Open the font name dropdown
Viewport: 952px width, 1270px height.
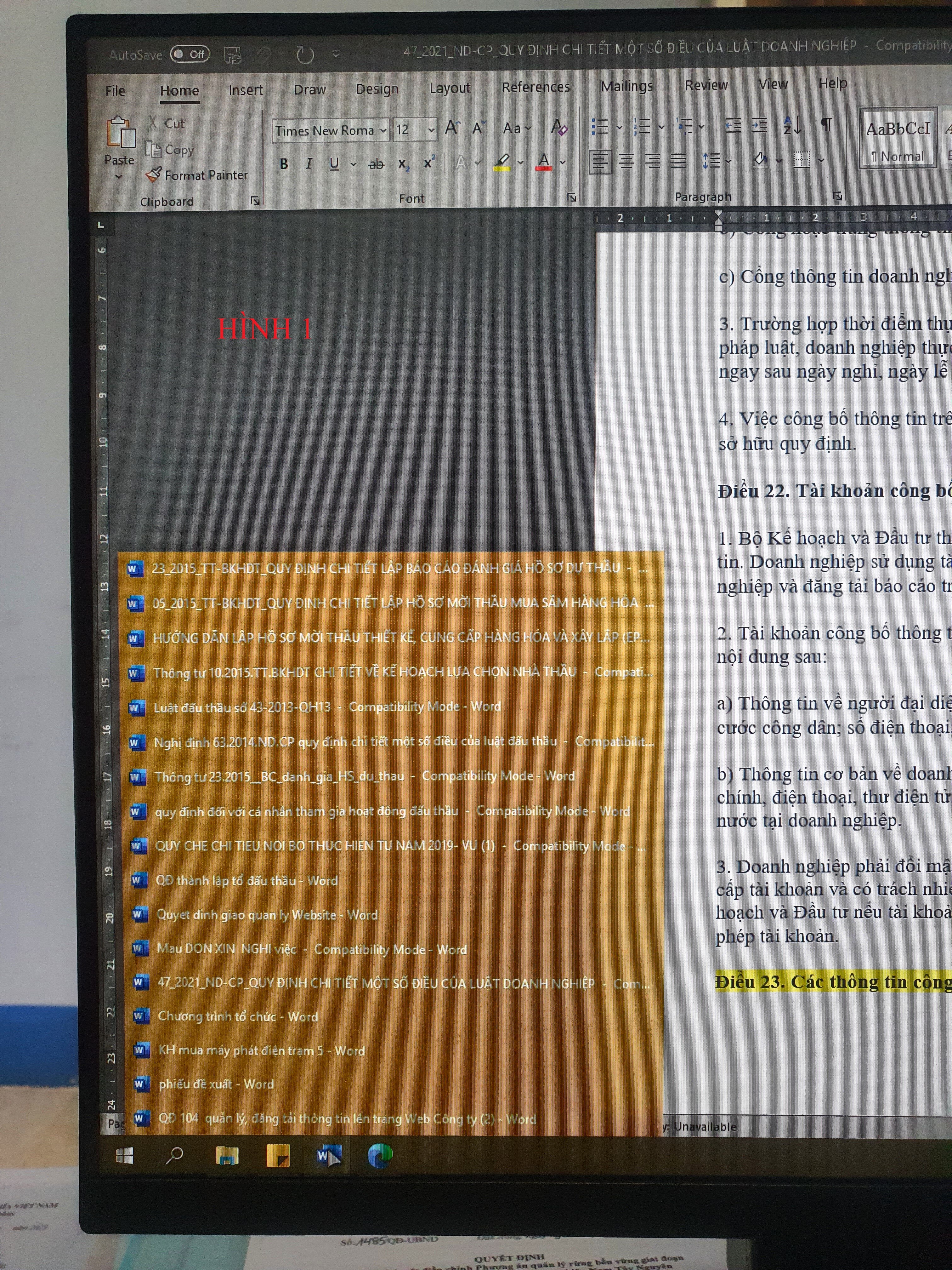(383, 131)
